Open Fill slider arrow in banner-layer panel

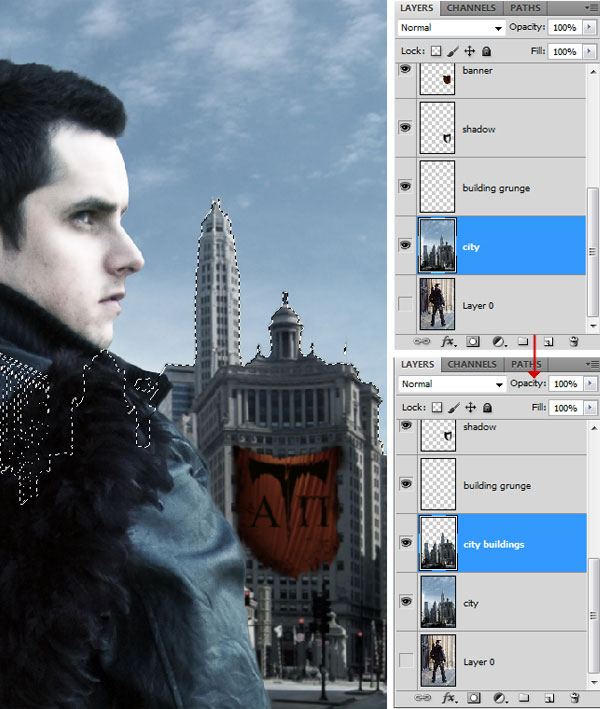pos(589,51)
